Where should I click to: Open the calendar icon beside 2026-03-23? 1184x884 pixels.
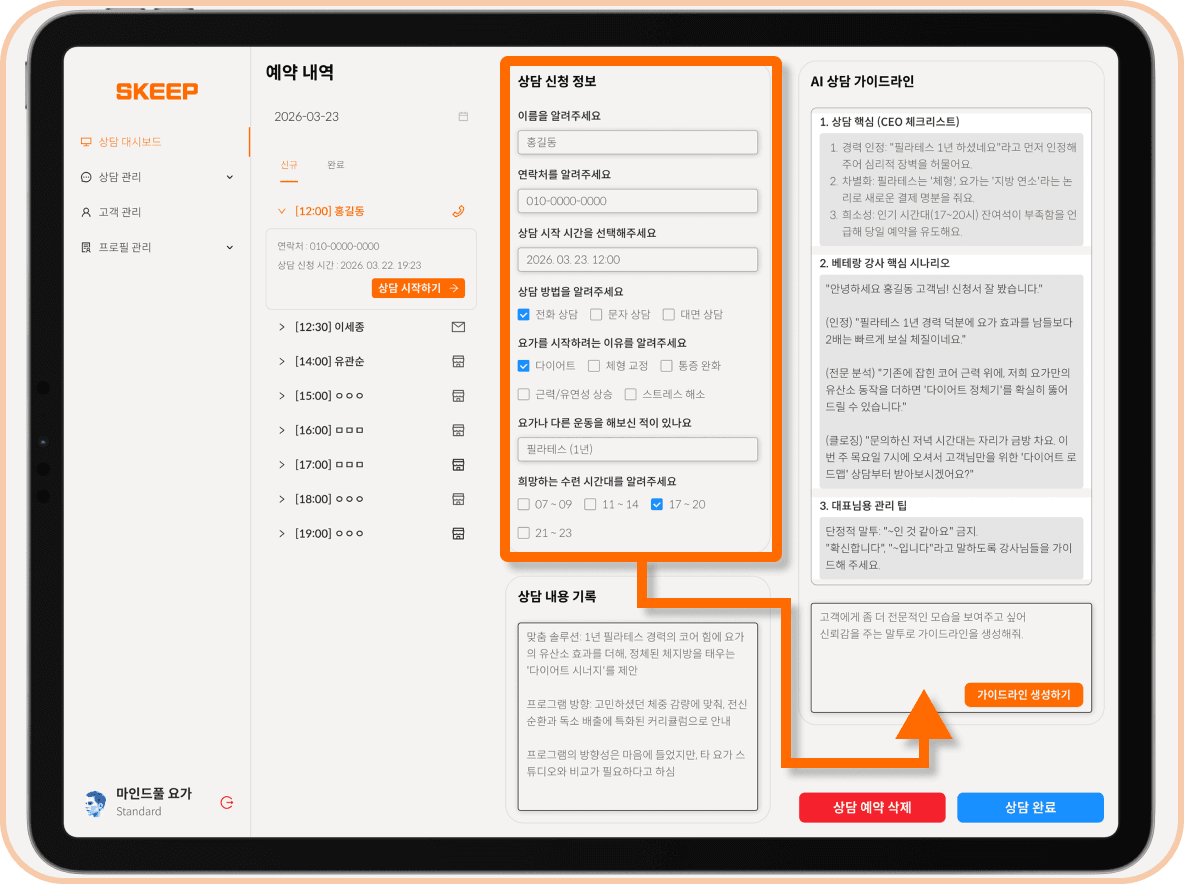463,117
